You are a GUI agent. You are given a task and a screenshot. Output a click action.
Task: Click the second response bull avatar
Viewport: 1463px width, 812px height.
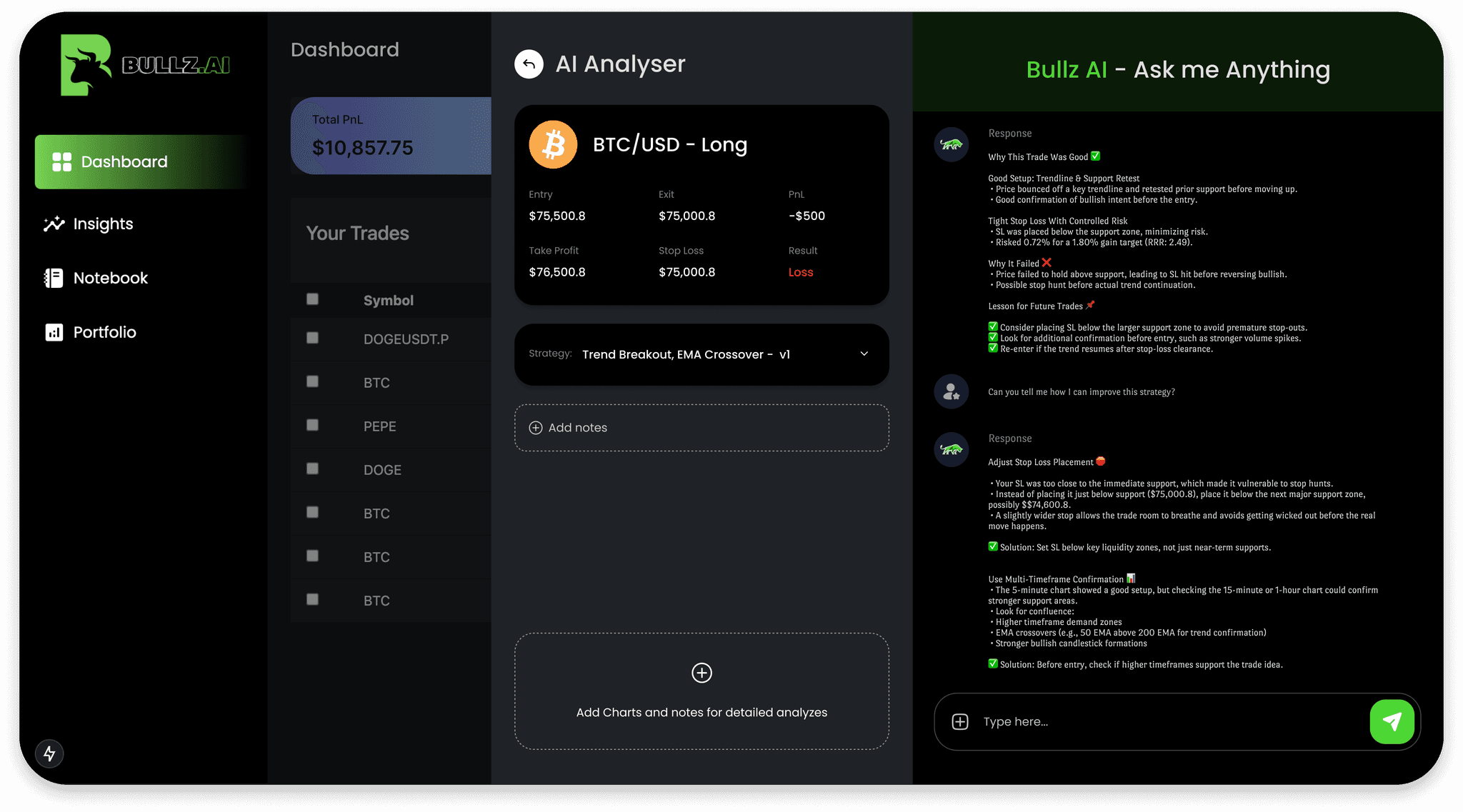point(952,450)
